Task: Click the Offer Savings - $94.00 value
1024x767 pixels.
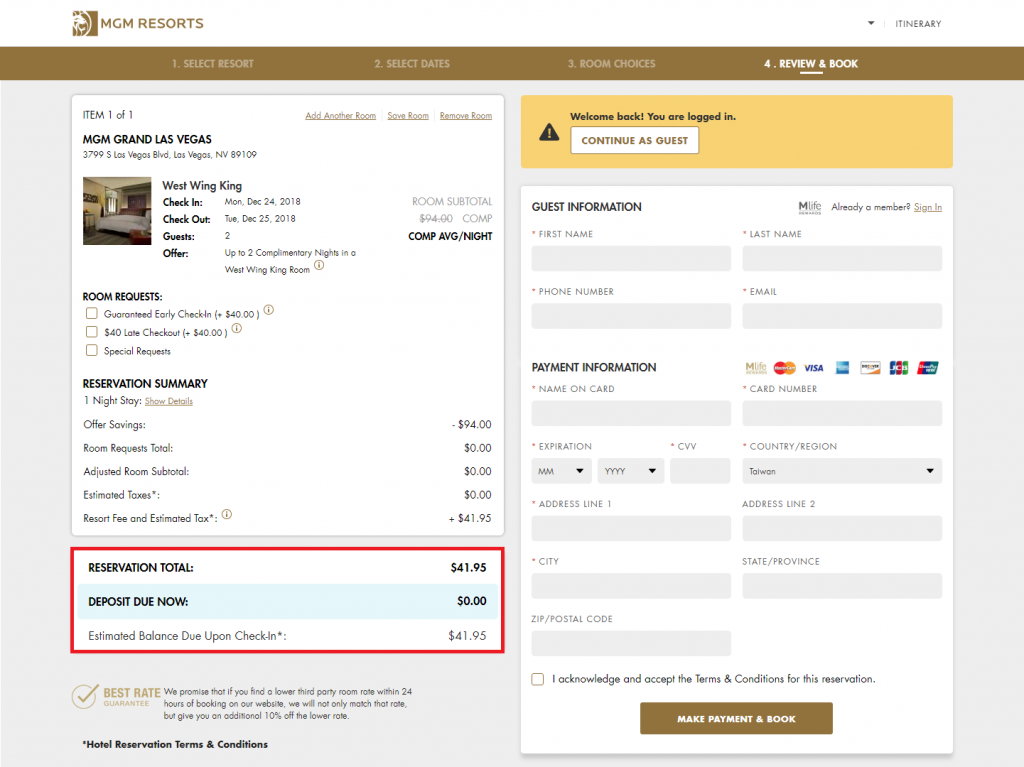Action: click(472, 425)
